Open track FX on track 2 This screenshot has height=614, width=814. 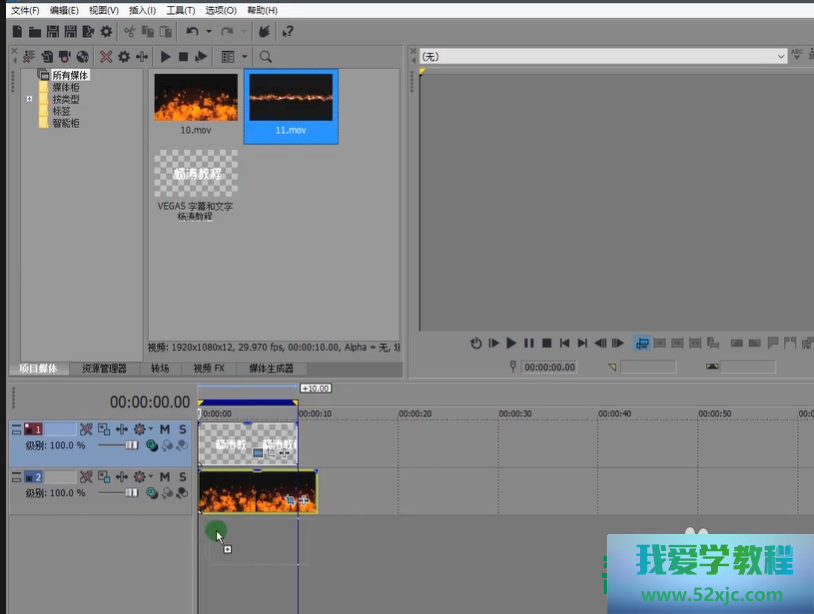click(x=121, y=477)
